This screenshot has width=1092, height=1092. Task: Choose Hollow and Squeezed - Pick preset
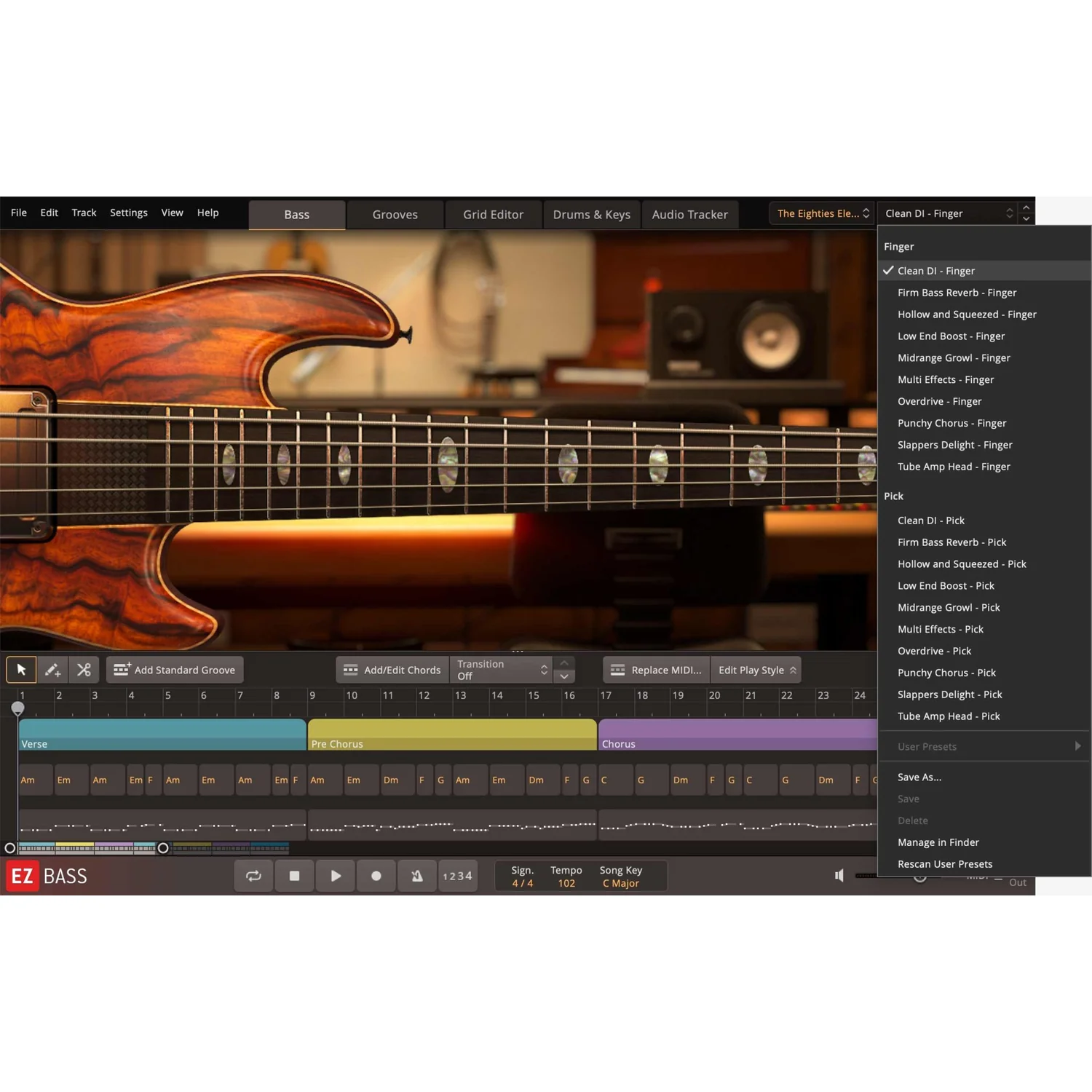click(x=984, y=564)
